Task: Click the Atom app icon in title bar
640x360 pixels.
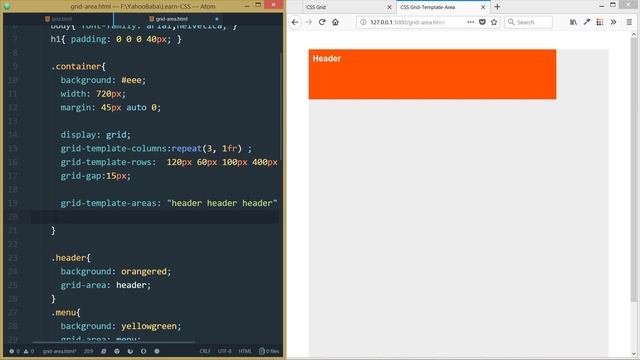Action: [7, 6]
